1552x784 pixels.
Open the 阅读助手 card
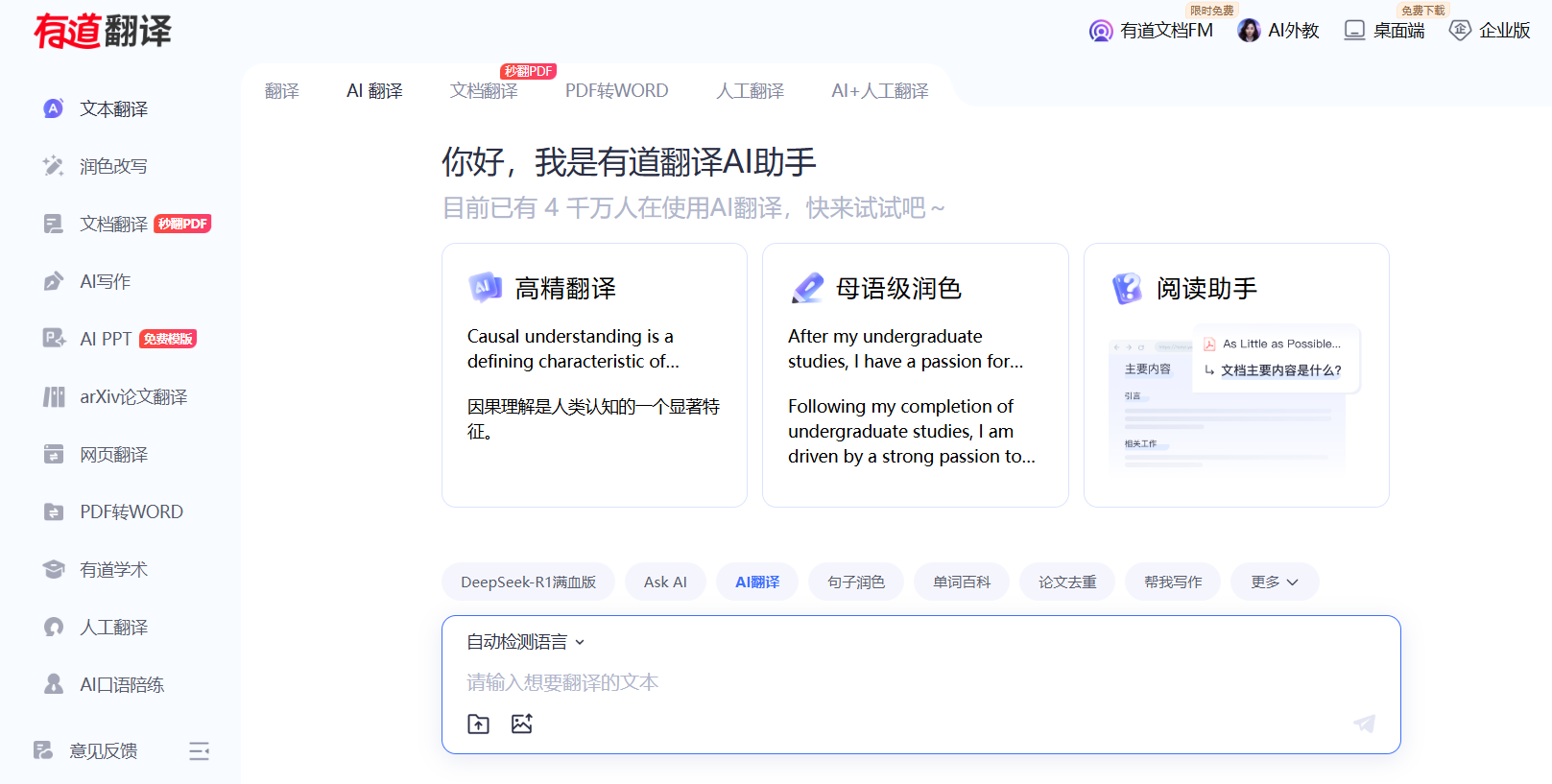click(1235, 374)
